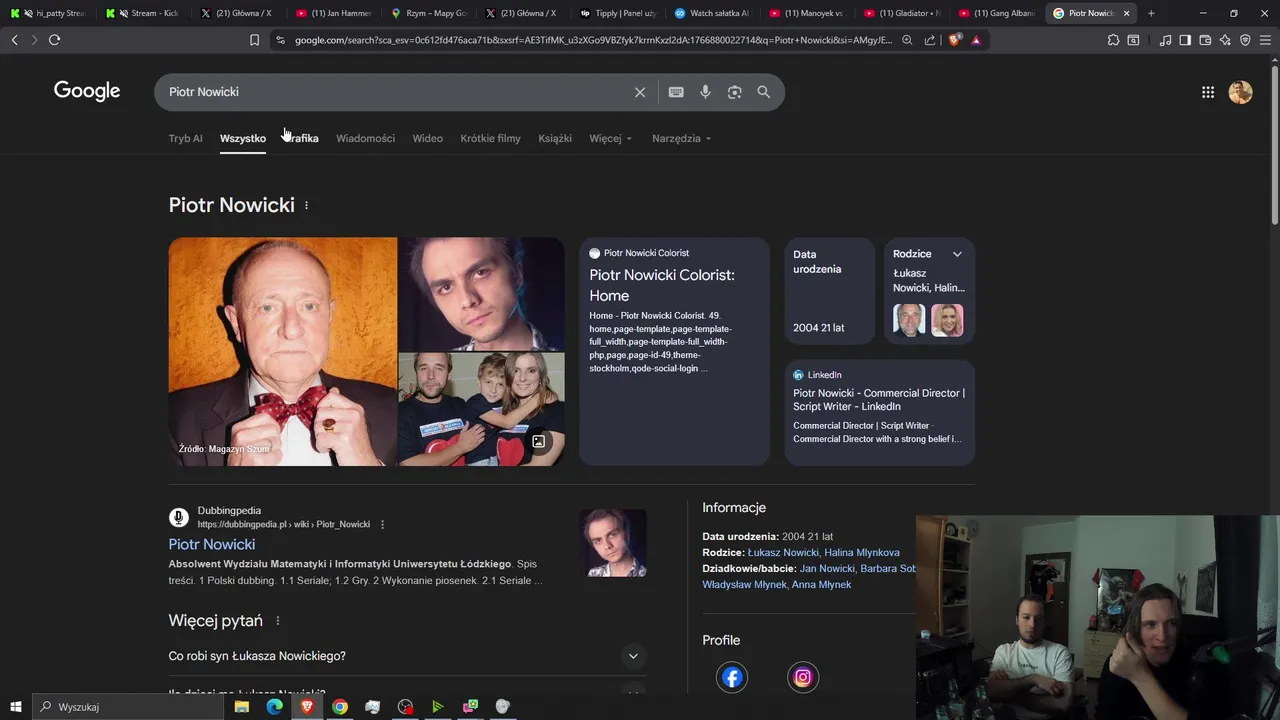Switch to Krótkie filmy tab

(x=490, y=138)
